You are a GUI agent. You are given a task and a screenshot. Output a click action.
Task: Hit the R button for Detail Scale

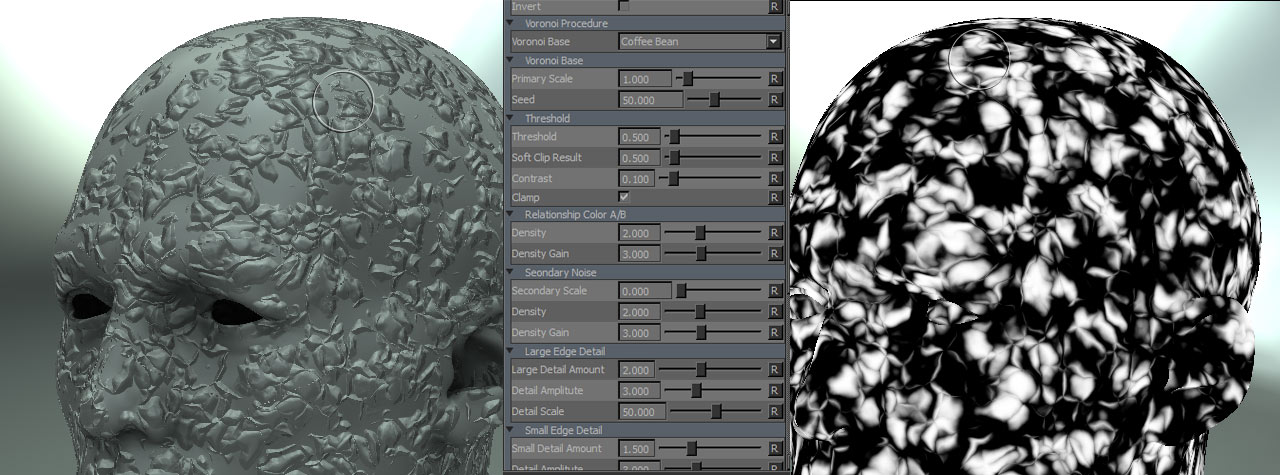pyautogui.click(x=774, y=412)
